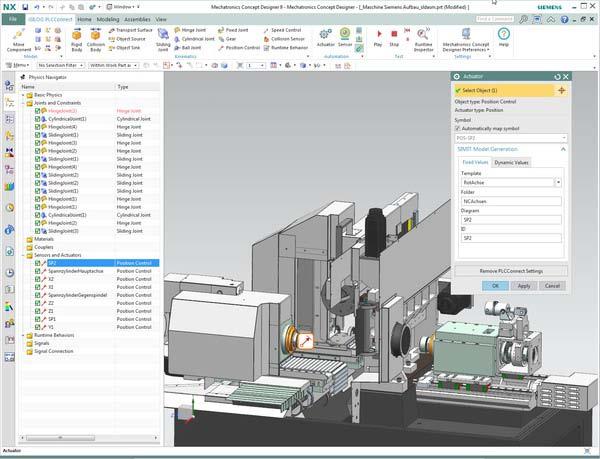600x459 pixels.
Task: Toggle checkbox for SP2 position control
Action: (x=38, y=263)
